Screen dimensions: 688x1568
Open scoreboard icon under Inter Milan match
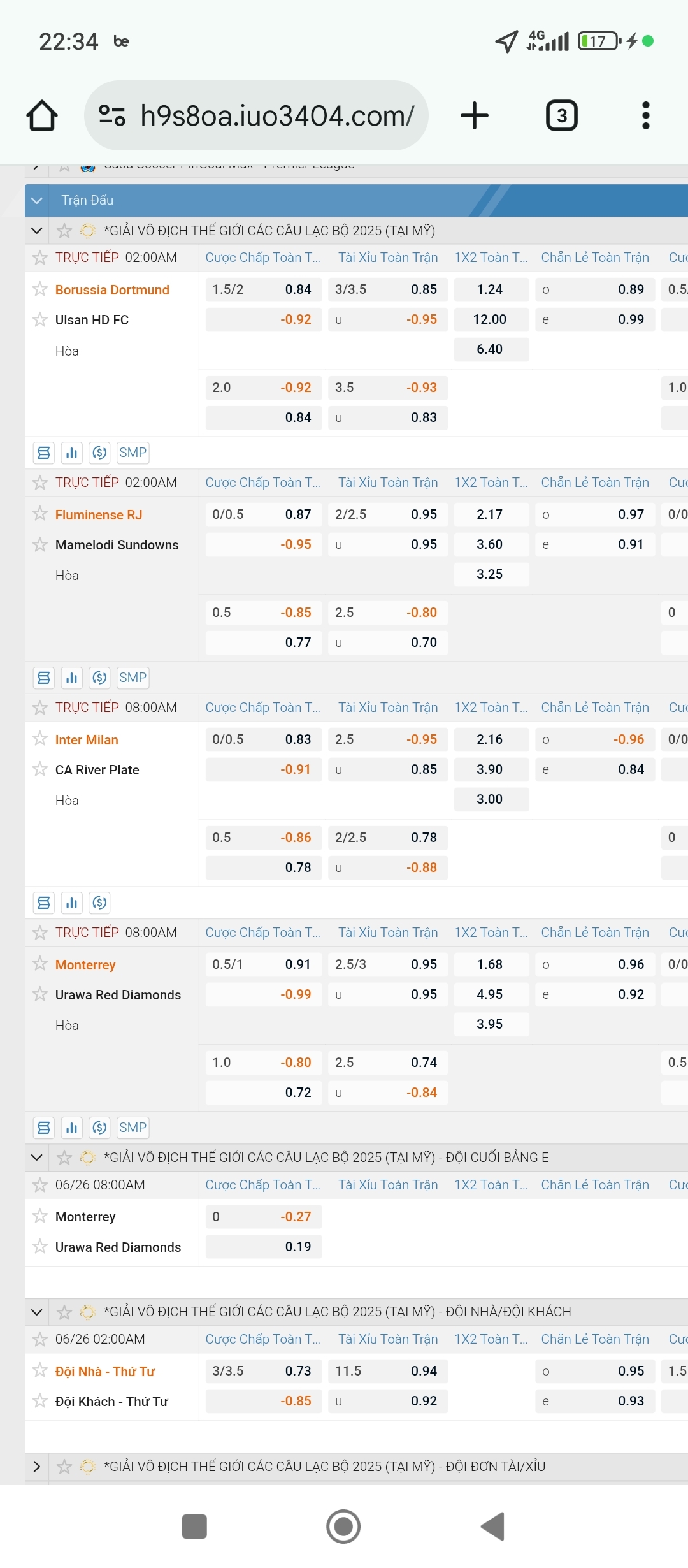tap(44, 903)
